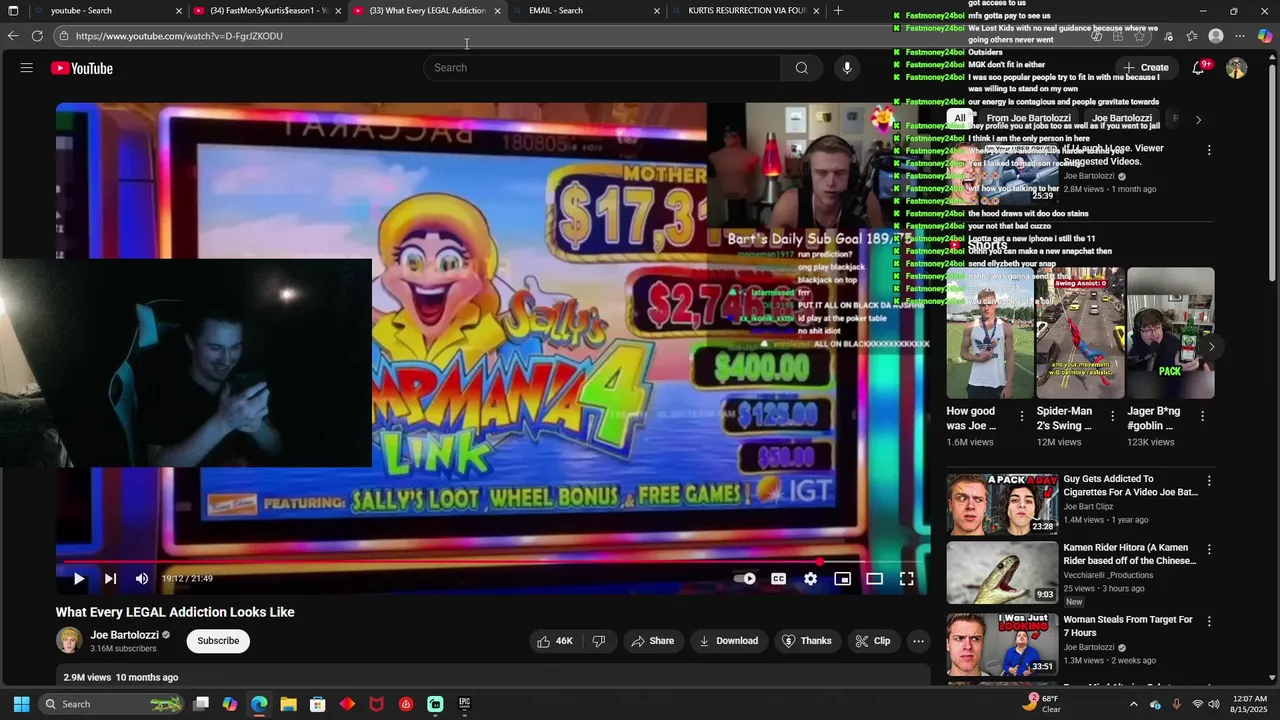This screenshot has width=1280, height=720.
Task: Open Edge tab actions menu icon
Action: (13, 10)
